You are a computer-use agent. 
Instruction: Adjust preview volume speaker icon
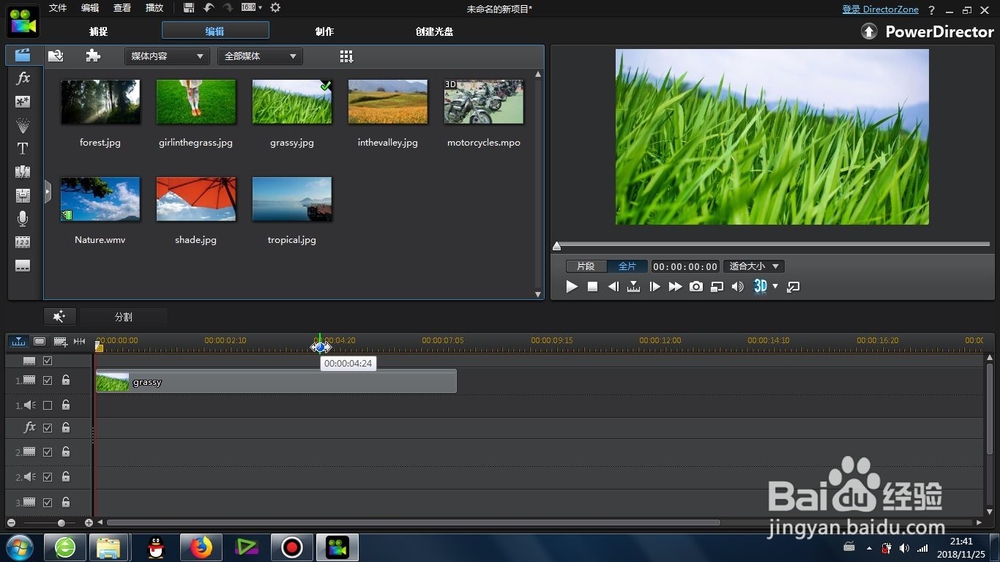click(737, 287)
